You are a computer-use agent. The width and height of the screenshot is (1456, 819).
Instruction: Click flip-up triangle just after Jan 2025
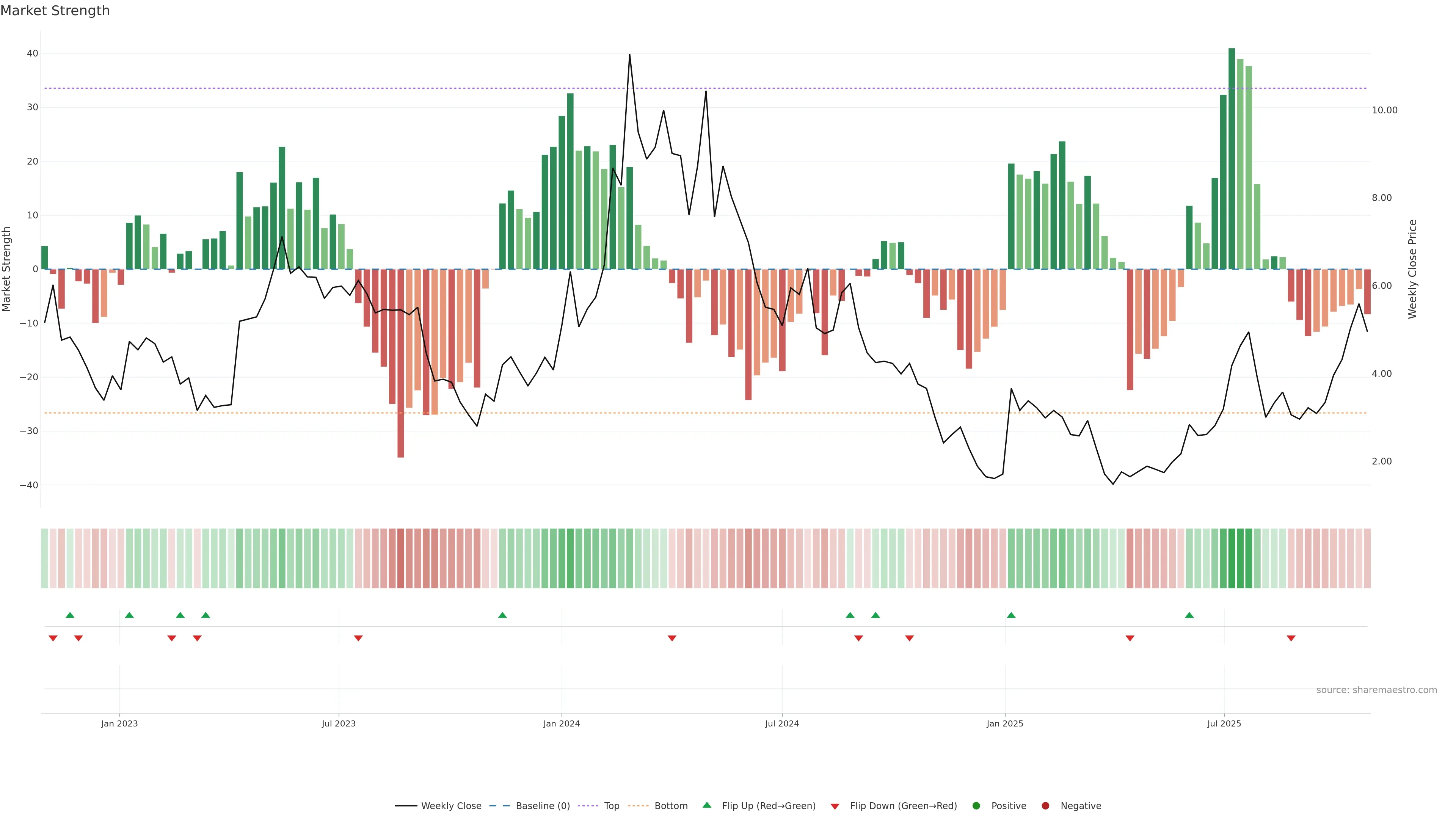(1011, 615)
